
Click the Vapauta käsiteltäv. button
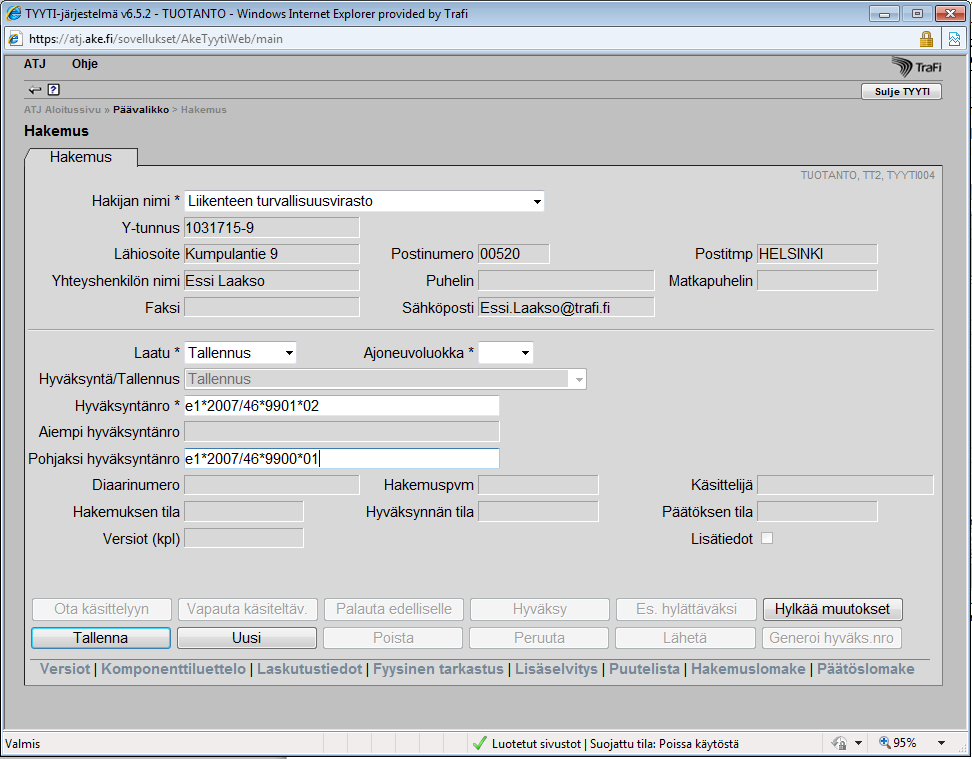[247, 609]
